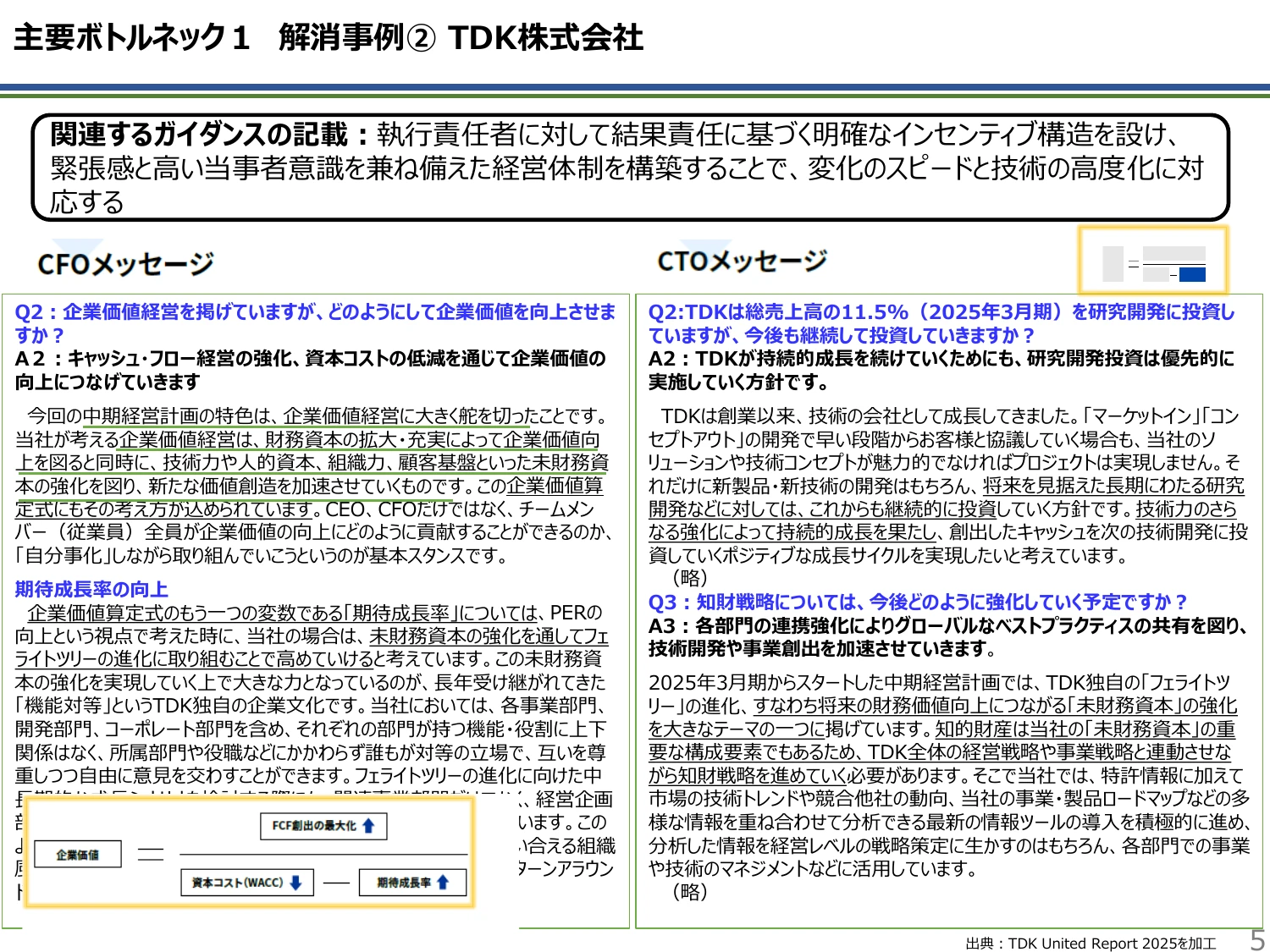Click the blue subheading 期待成長率の向上
The height and width of the screenshot is (952, 1270).
tap(91, 589)
